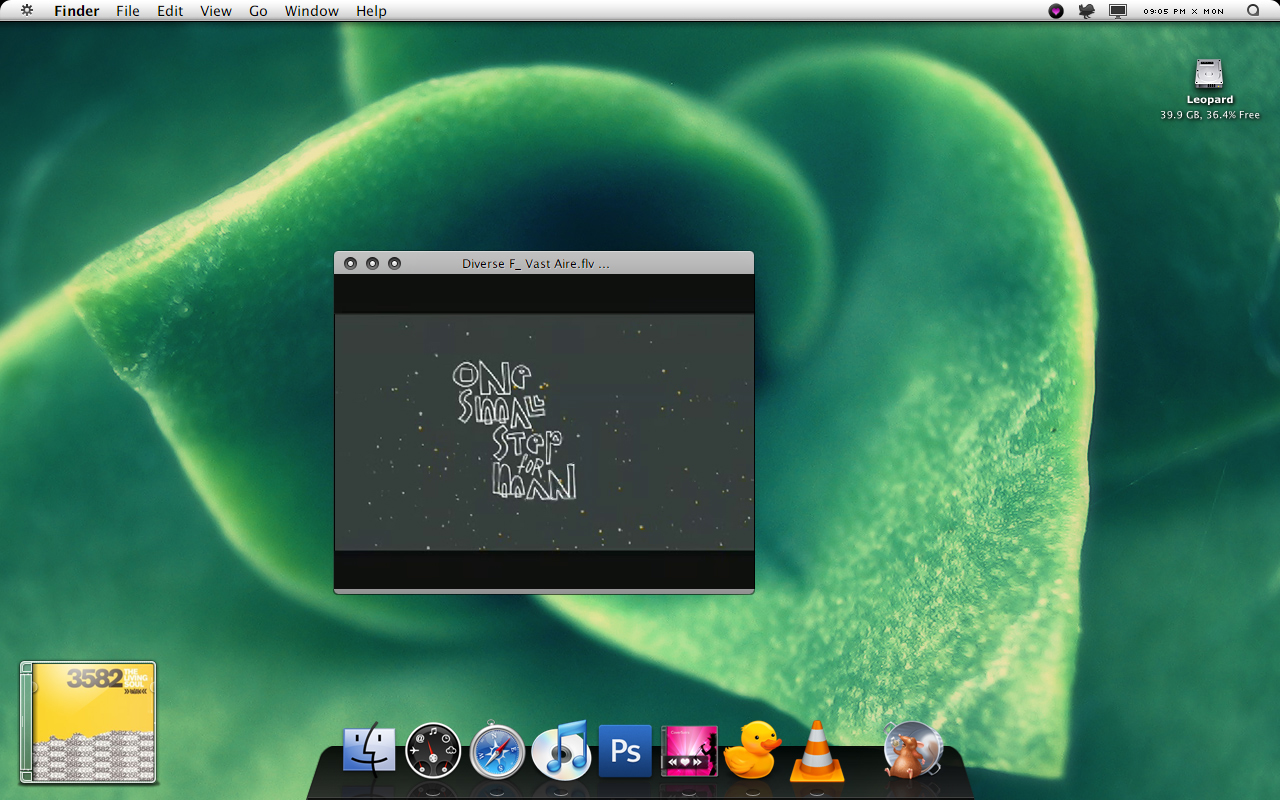
Task: Zoom the video player window
Action: [x=394, y=263]
